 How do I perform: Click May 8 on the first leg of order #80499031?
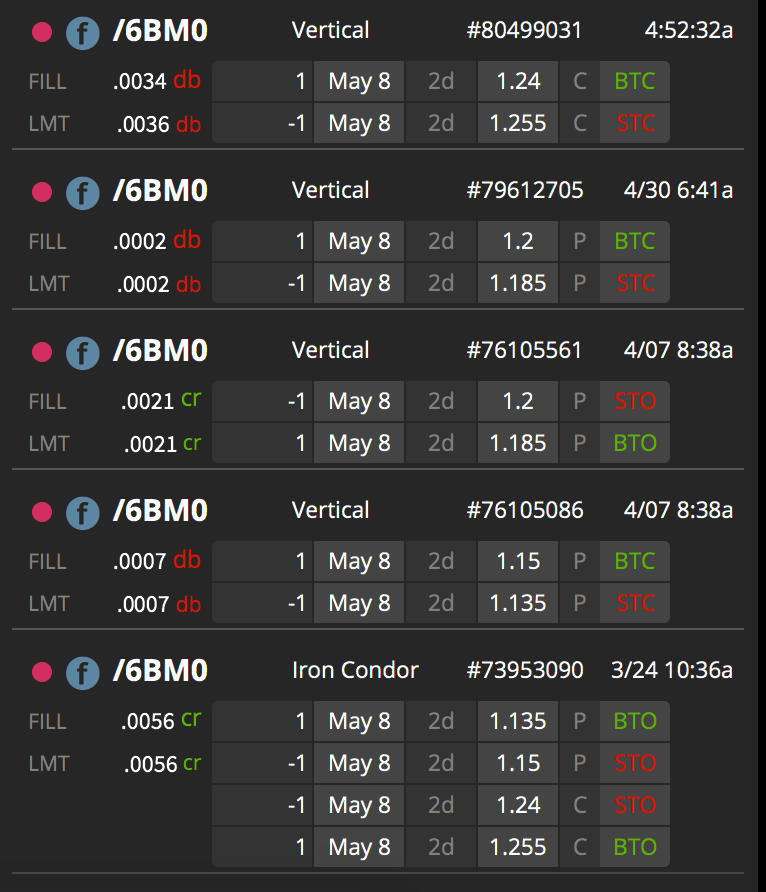[359, 81]
